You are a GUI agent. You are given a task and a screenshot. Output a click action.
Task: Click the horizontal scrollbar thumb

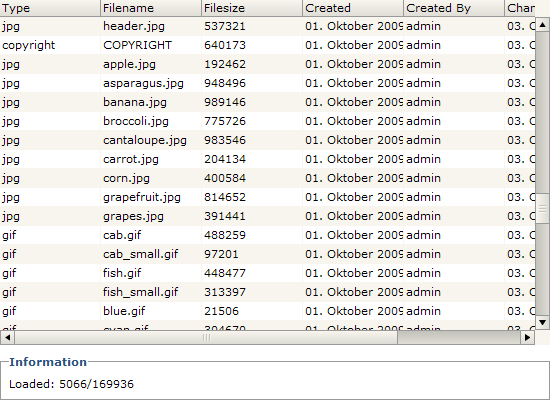(206, 338)
